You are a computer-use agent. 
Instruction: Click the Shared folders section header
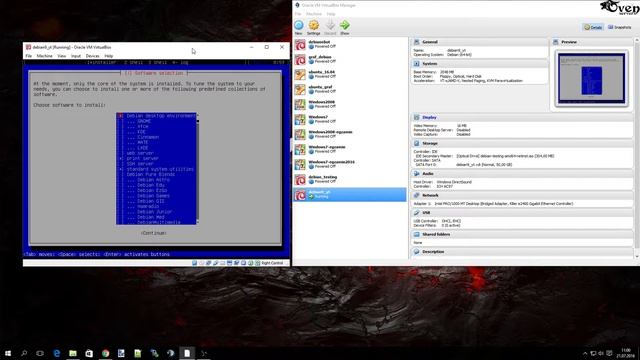pos(522,235)
